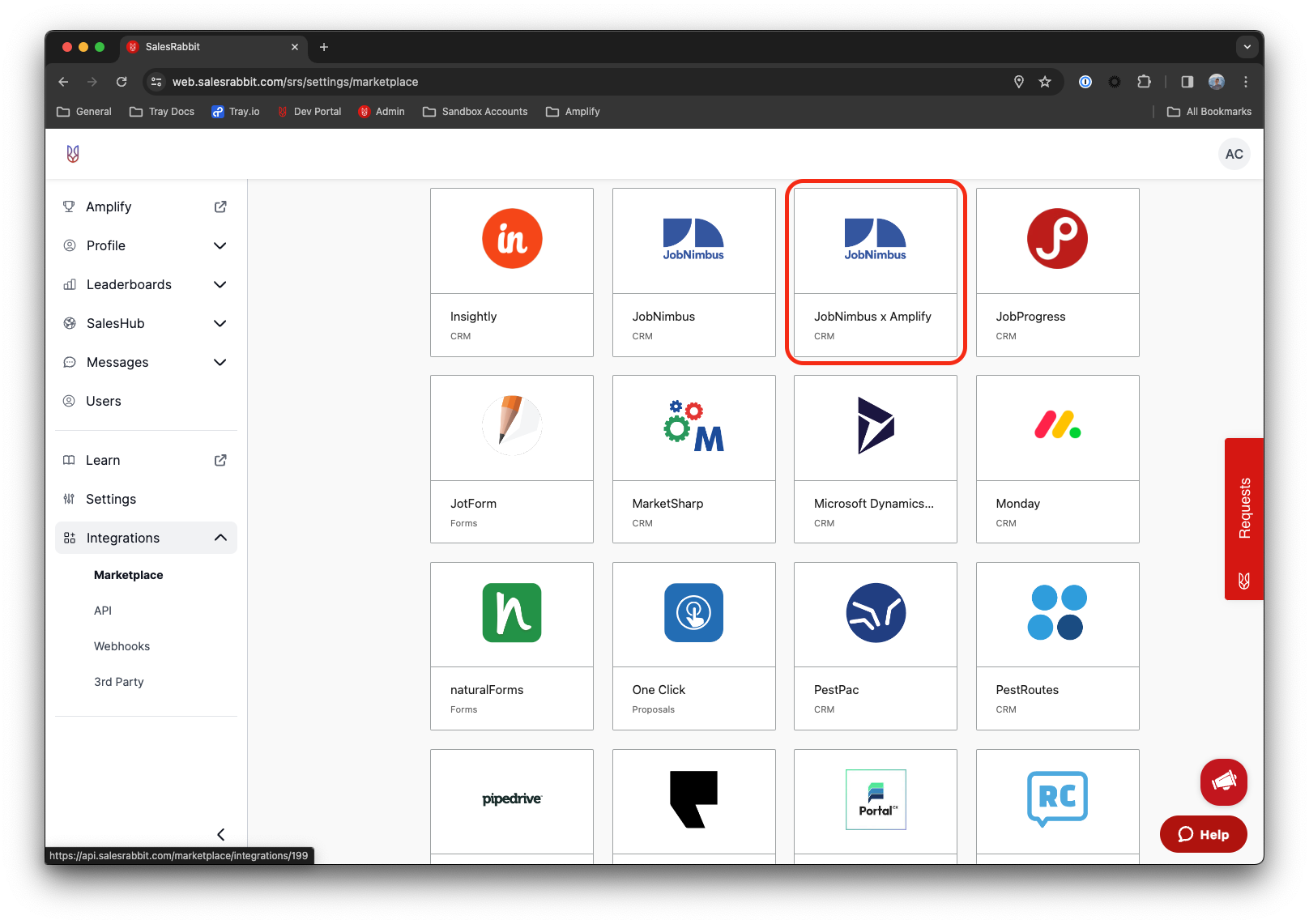Click the naturalForms green logo
Viewport: 1309px width, 924px height.
[512, 613]
